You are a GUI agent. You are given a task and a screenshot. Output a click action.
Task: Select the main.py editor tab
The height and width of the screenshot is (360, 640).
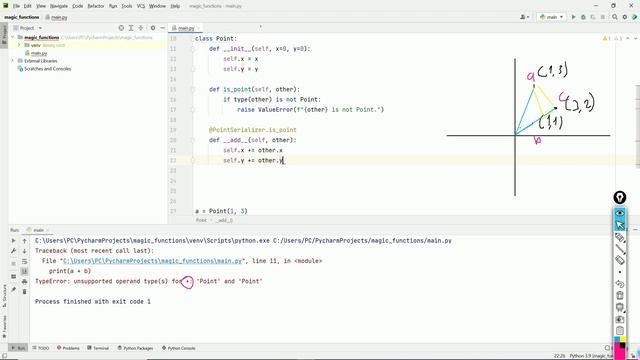pyautogui.click(x=186, y=28)
